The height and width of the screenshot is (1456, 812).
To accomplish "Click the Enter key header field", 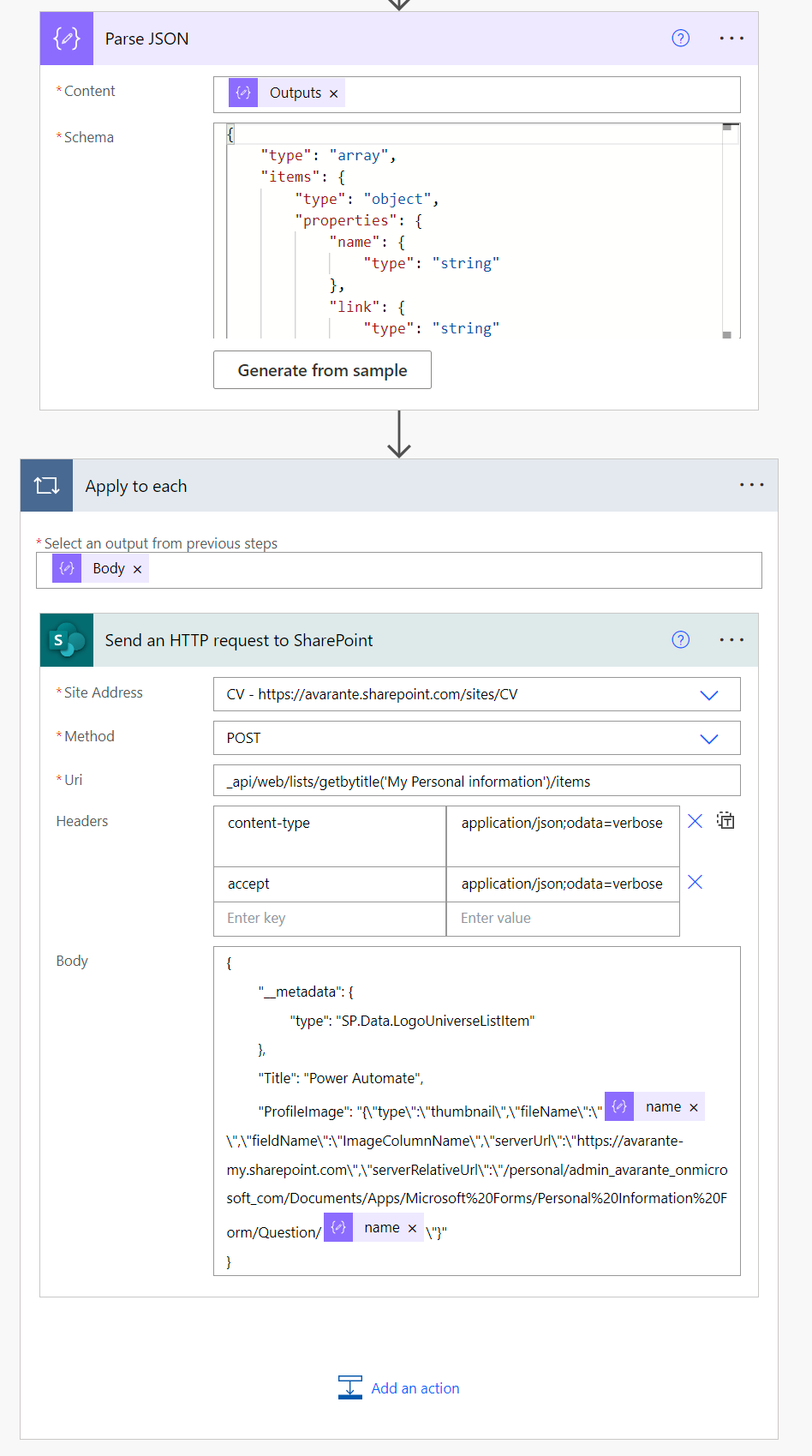I will coord(329,919).
